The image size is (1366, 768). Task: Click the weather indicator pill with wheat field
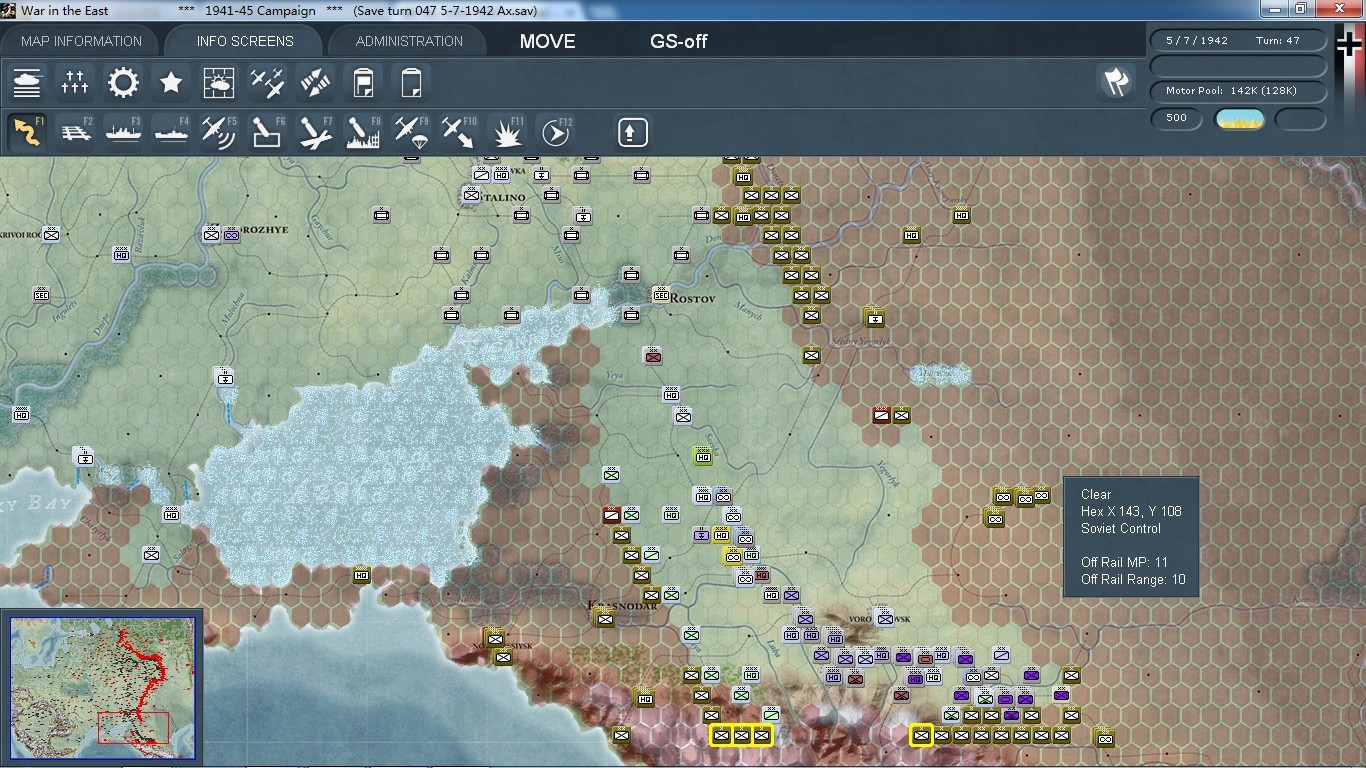tap(1239, 119)
